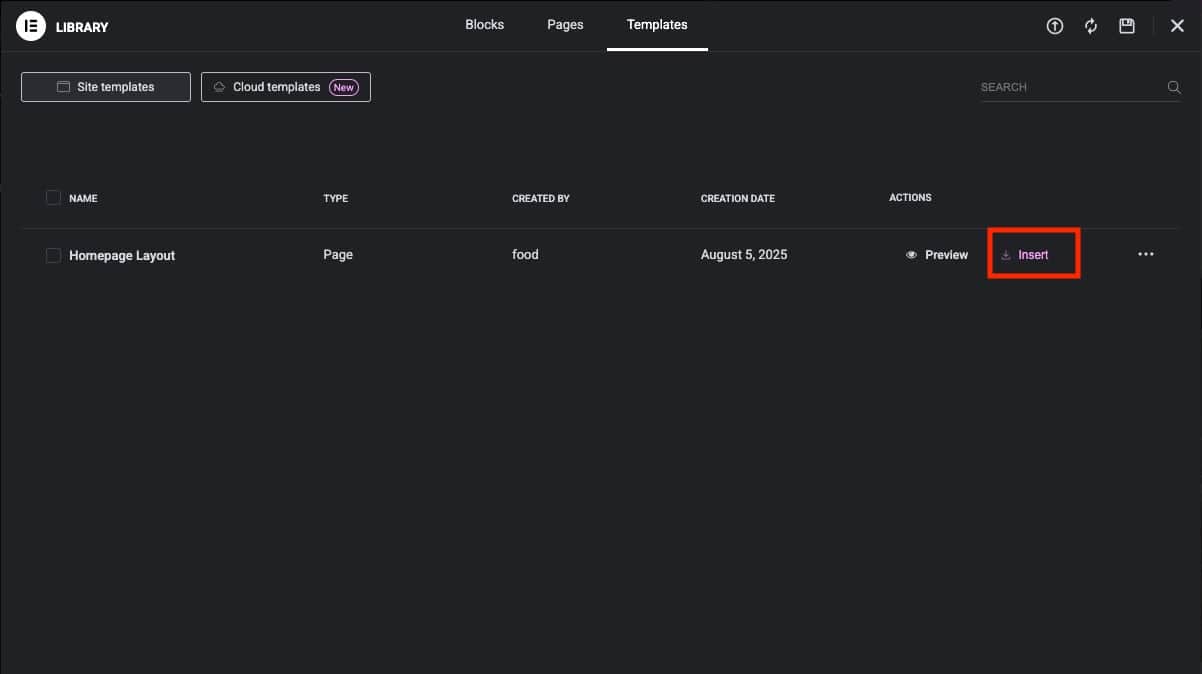
Task: Sort by the CREATED BY column header
Action: (541, 198)
